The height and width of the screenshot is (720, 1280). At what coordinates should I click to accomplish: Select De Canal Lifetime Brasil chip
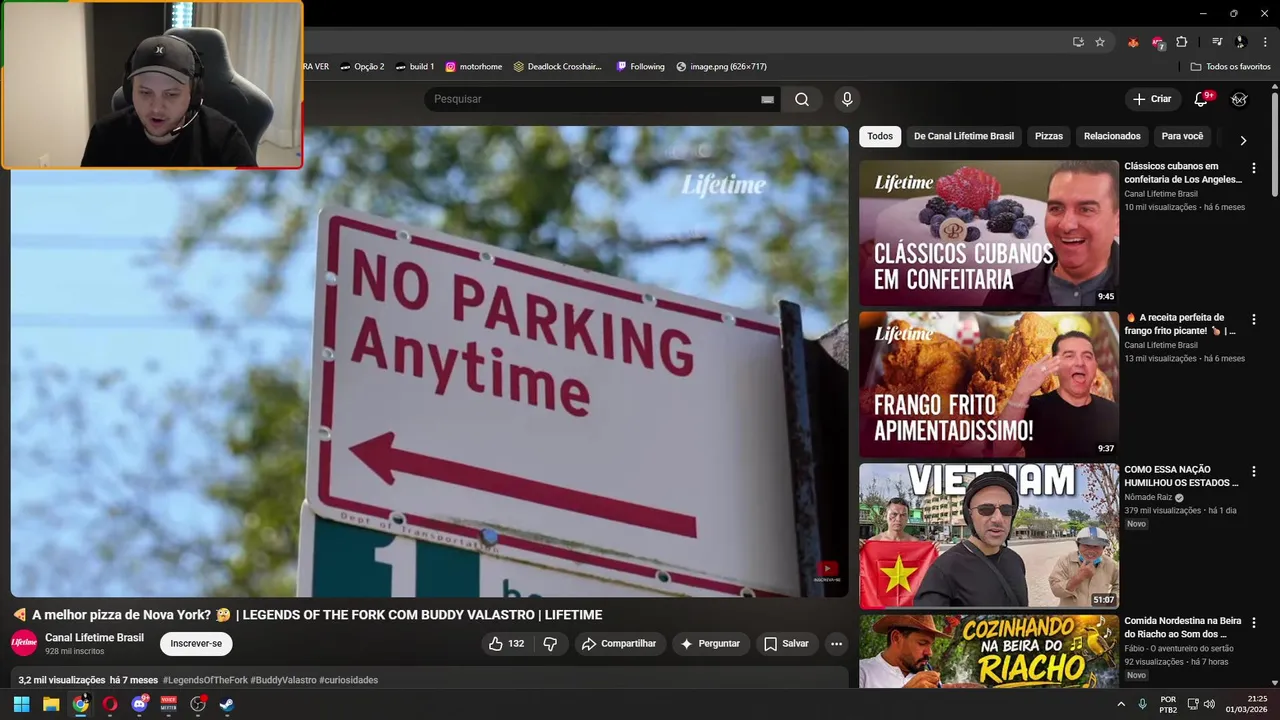tap(964, 136)
